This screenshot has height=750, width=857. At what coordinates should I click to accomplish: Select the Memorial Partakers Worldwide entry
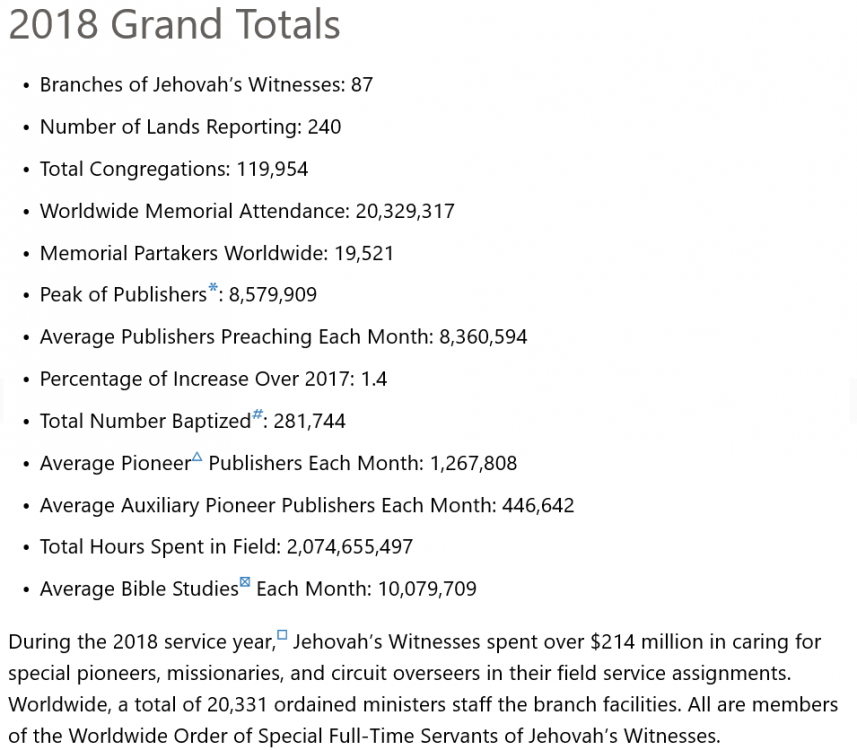coord(217,253)
